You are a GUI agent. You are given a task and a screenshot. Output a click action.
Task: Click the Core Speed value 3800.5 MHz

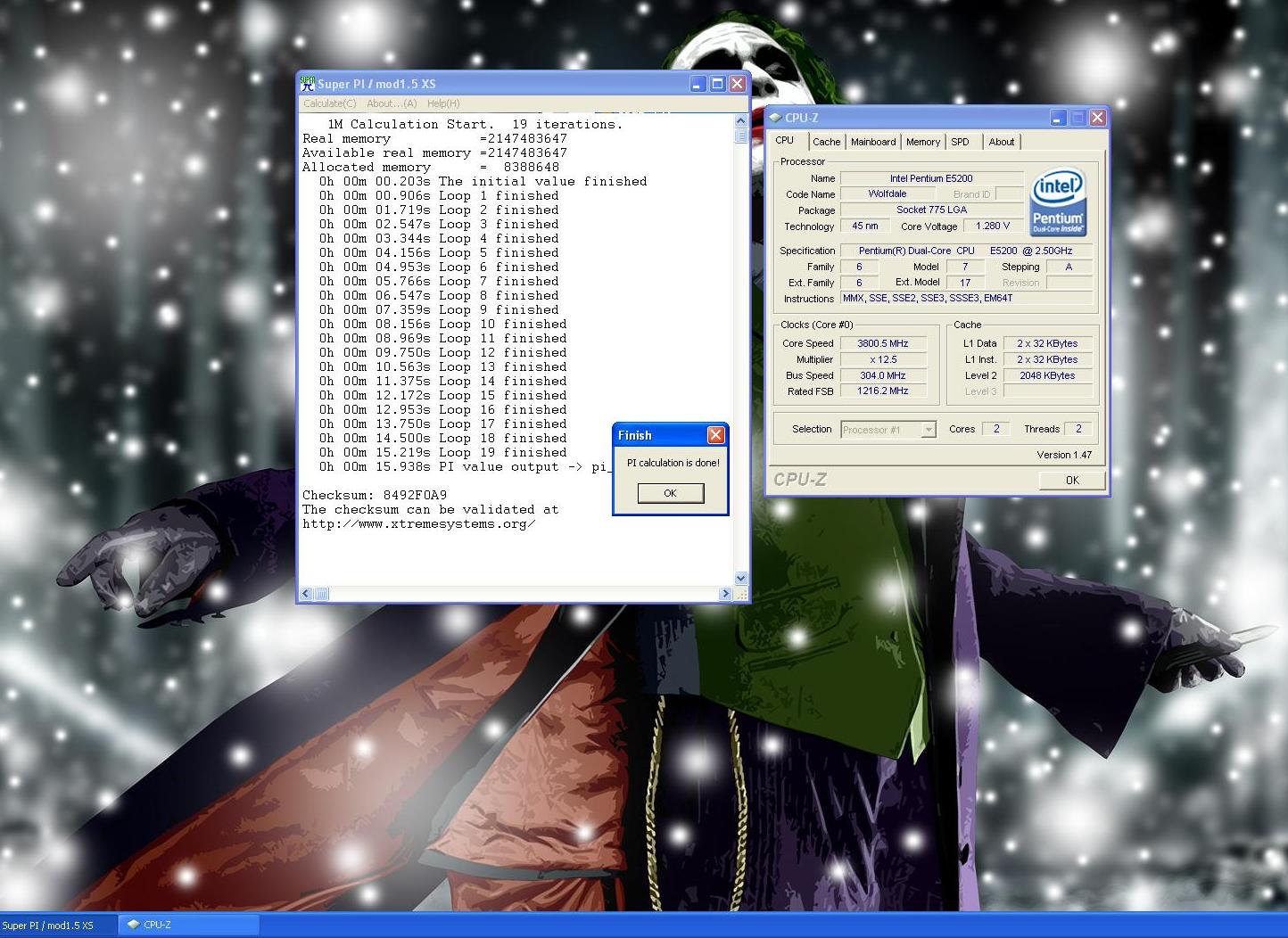pyautogui.click(x=883, y=343)
